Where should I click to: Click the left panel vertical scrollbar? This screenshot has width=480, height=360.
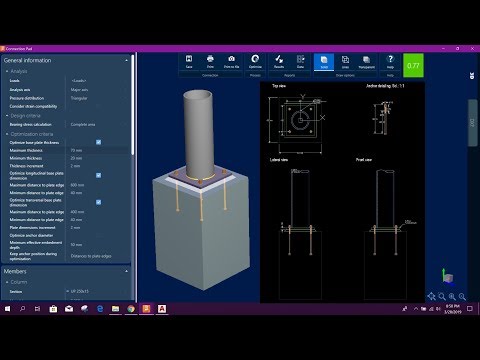tap(132, 105)
